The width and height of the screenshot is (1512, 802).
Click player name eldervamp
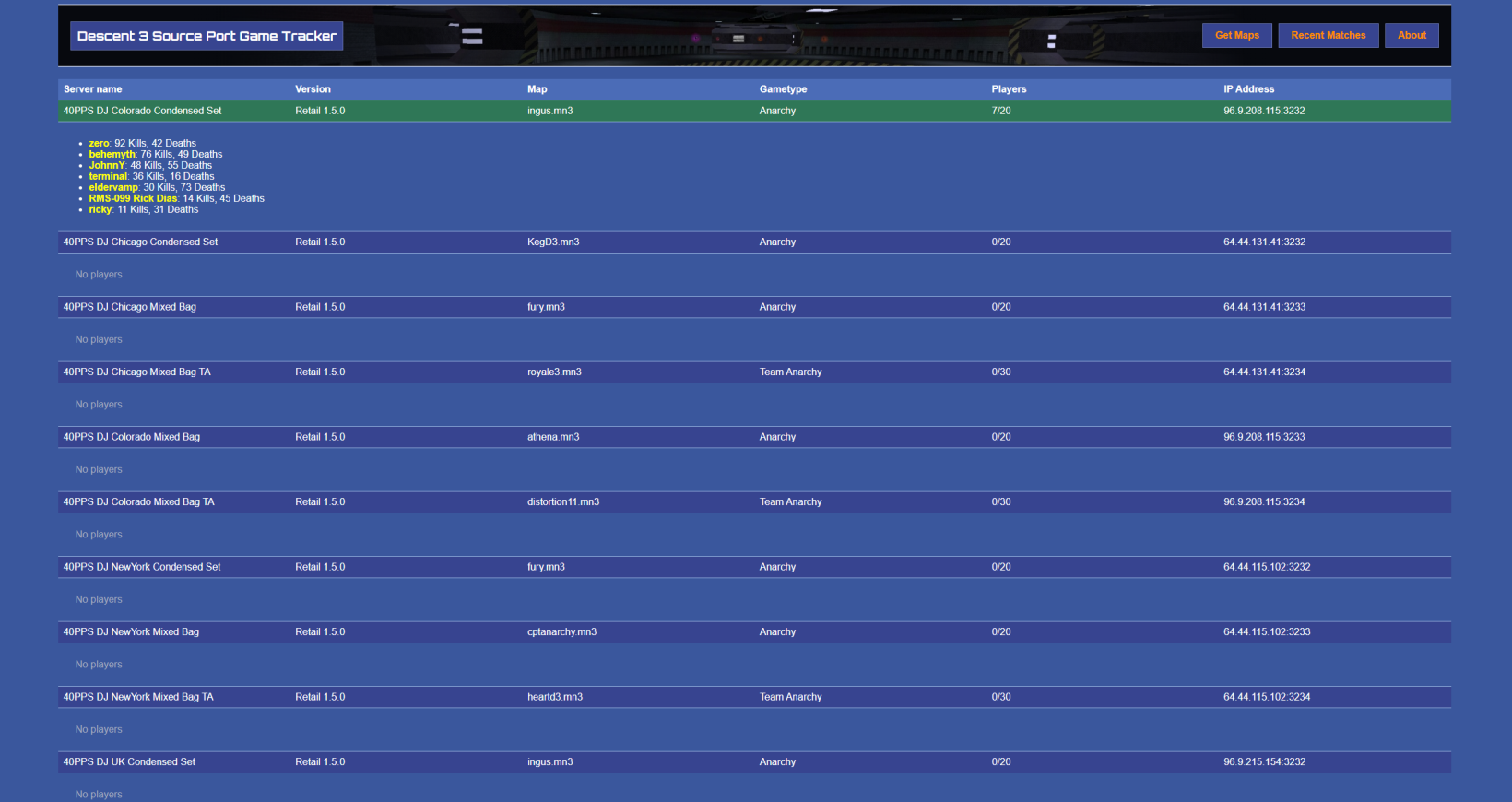(113, 188)
